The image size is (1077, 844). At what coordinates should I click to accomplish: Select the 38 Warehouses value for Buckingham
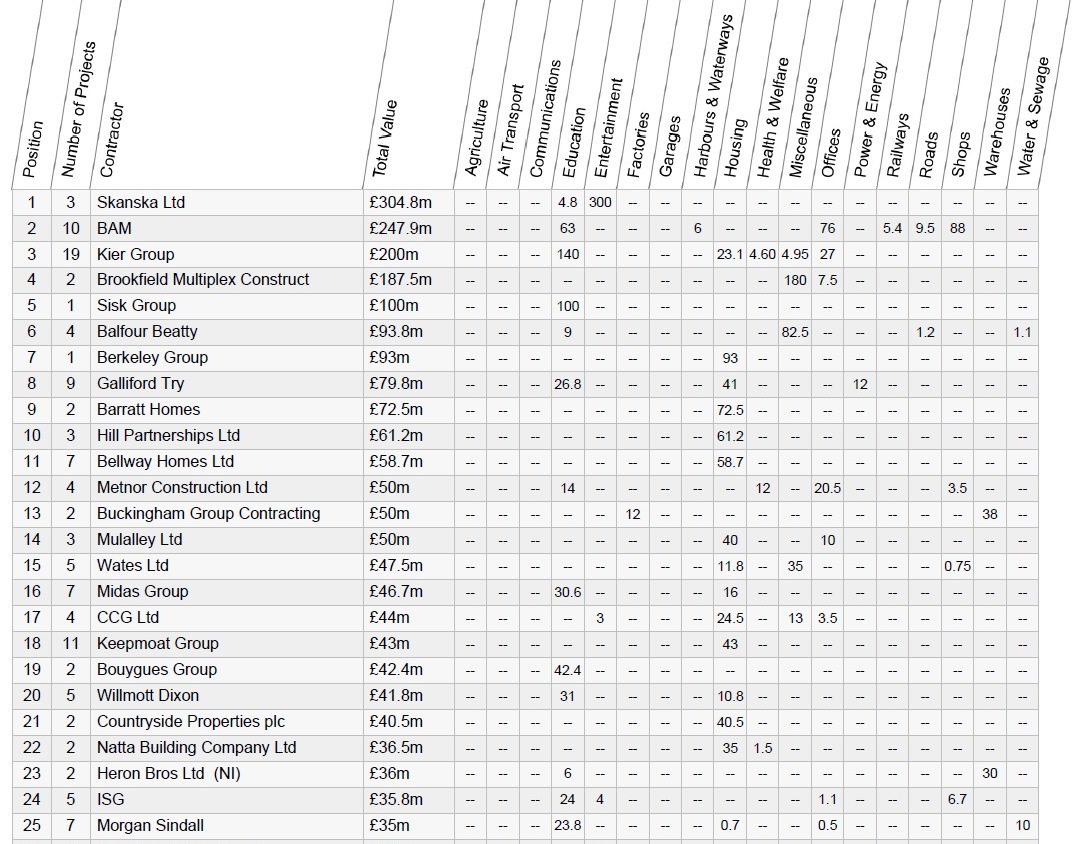990,514
